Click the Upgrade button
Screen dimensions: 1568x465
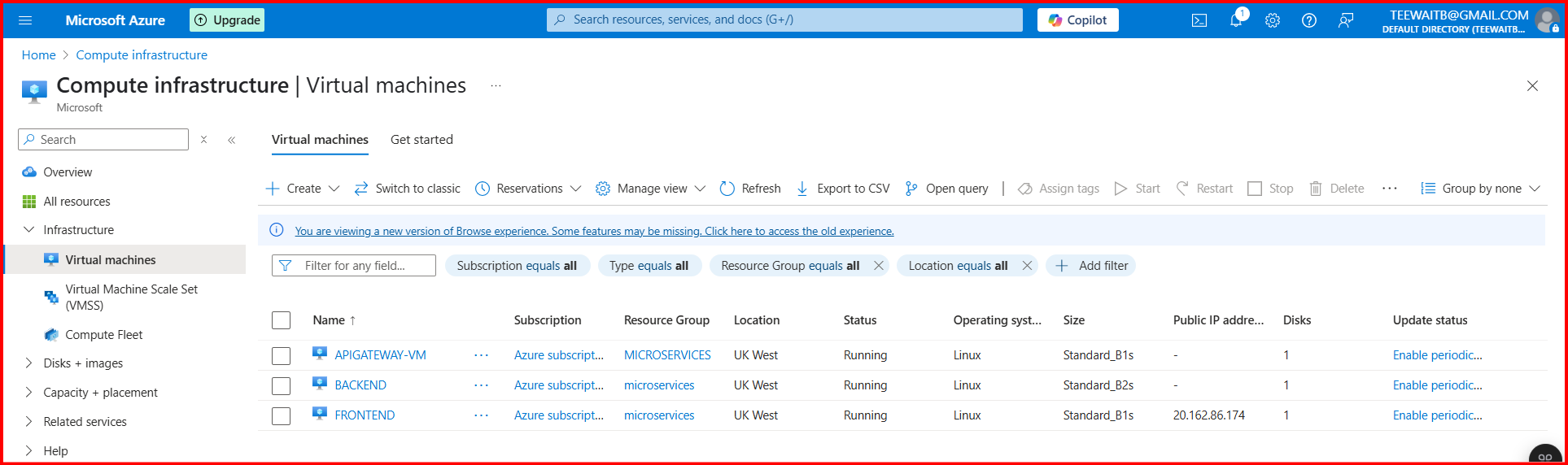click(227, 20)
